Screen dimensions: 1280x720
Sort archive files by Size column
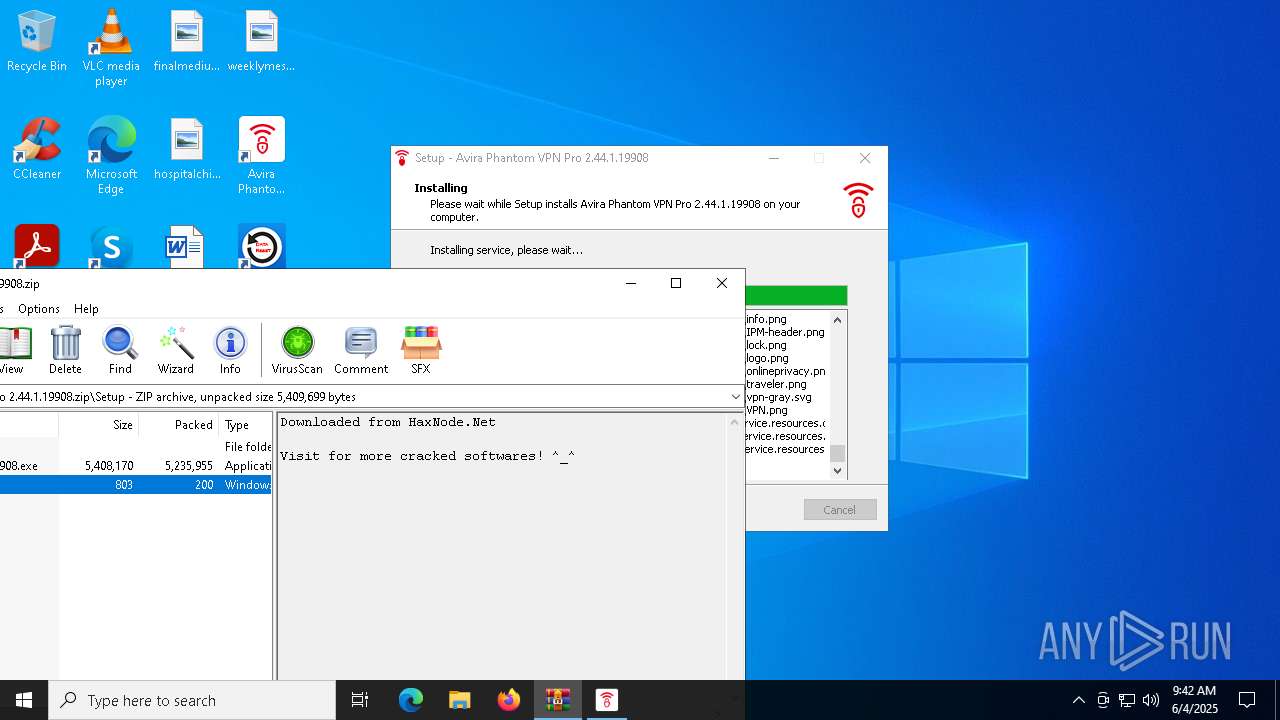click(98, 424)
